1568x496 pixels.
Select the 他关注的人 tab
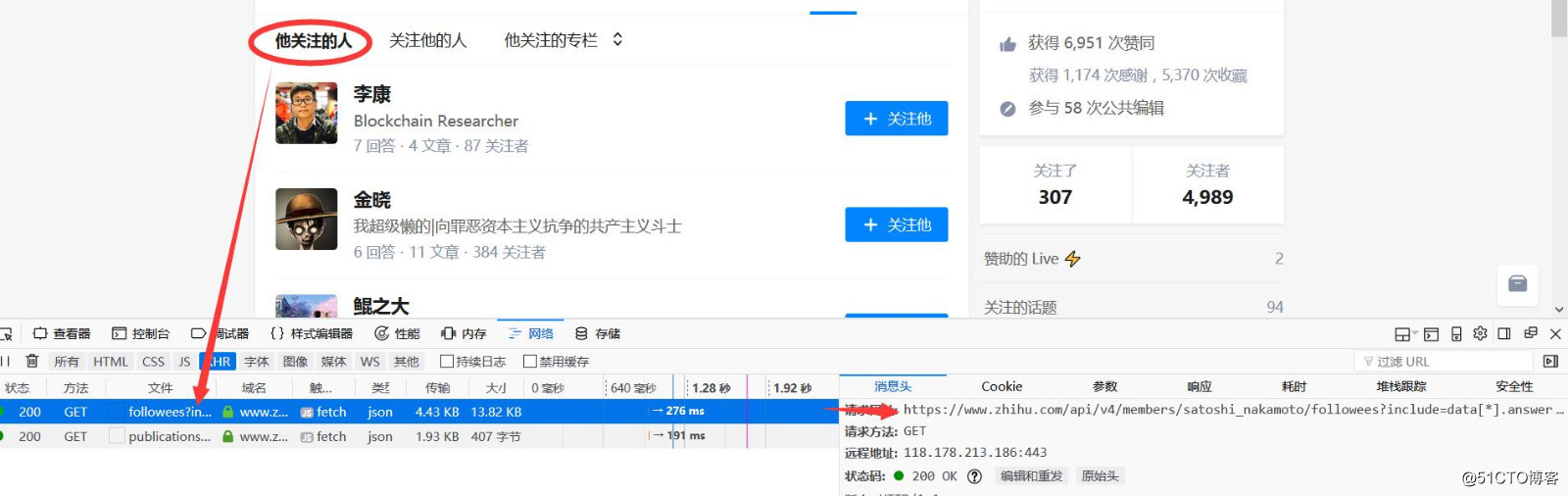[313, 41]
